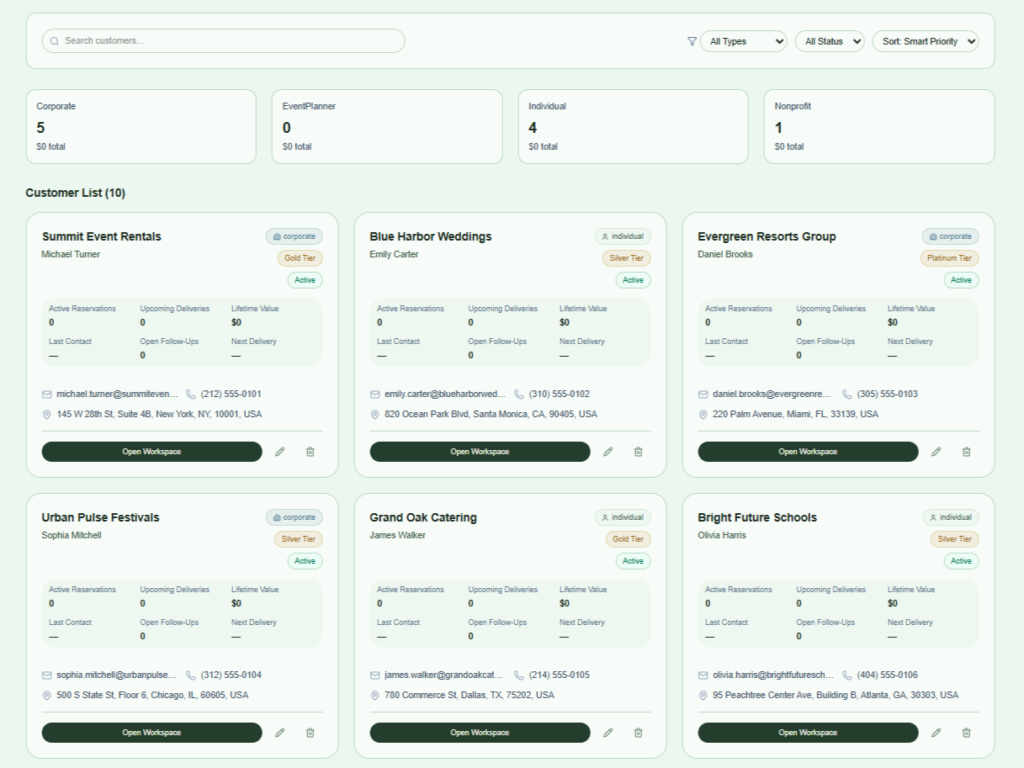
Task: Edit Urban Pulse Festivals customer record
Action: click(x=280, y=733)
